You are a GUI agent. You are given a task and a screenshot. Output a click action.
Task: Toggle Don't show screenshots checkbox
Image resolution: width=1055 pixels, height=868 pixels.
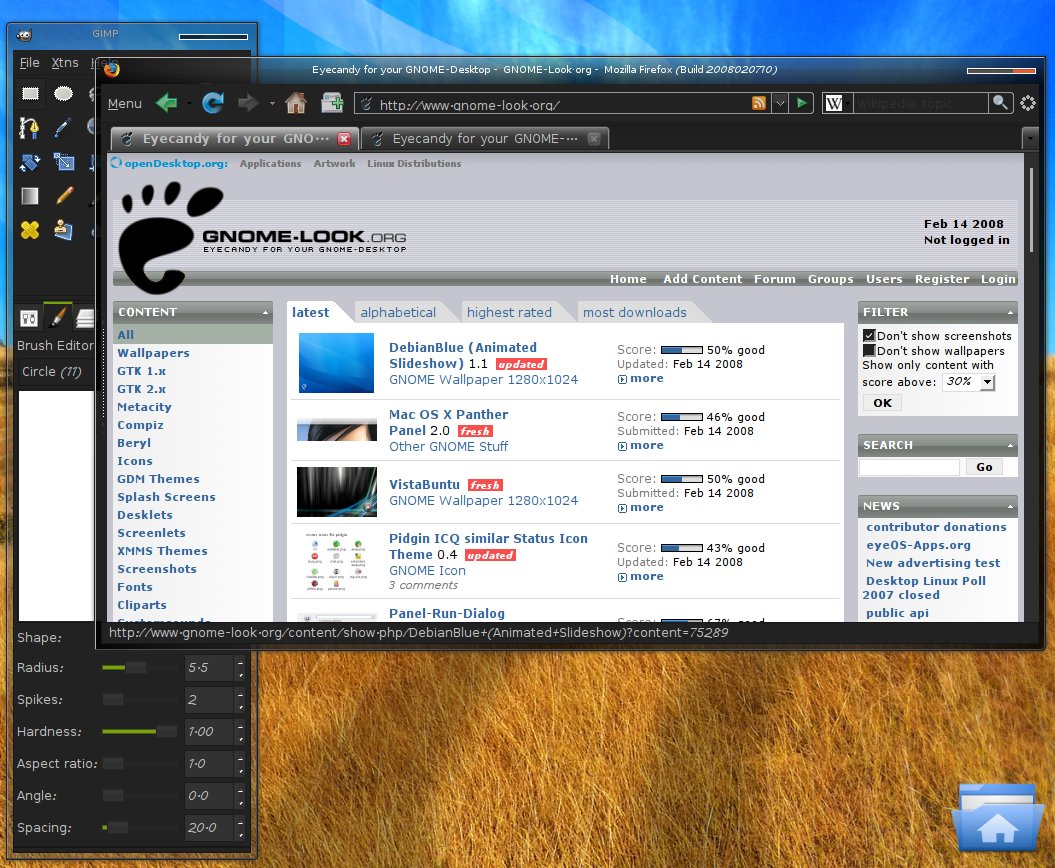tap(869, 335)
